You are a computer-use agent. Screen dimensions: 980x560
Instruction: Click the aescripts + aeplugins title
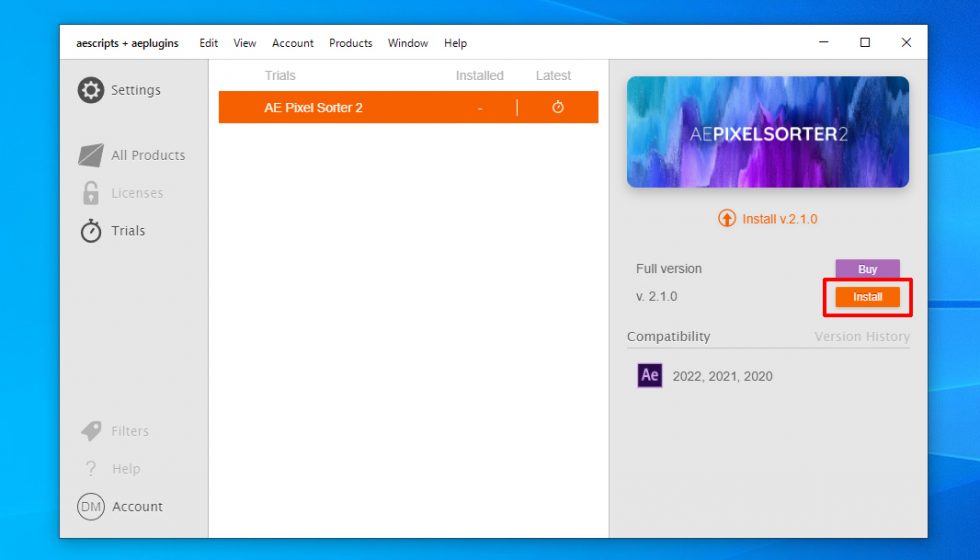[x=128, y=43]
